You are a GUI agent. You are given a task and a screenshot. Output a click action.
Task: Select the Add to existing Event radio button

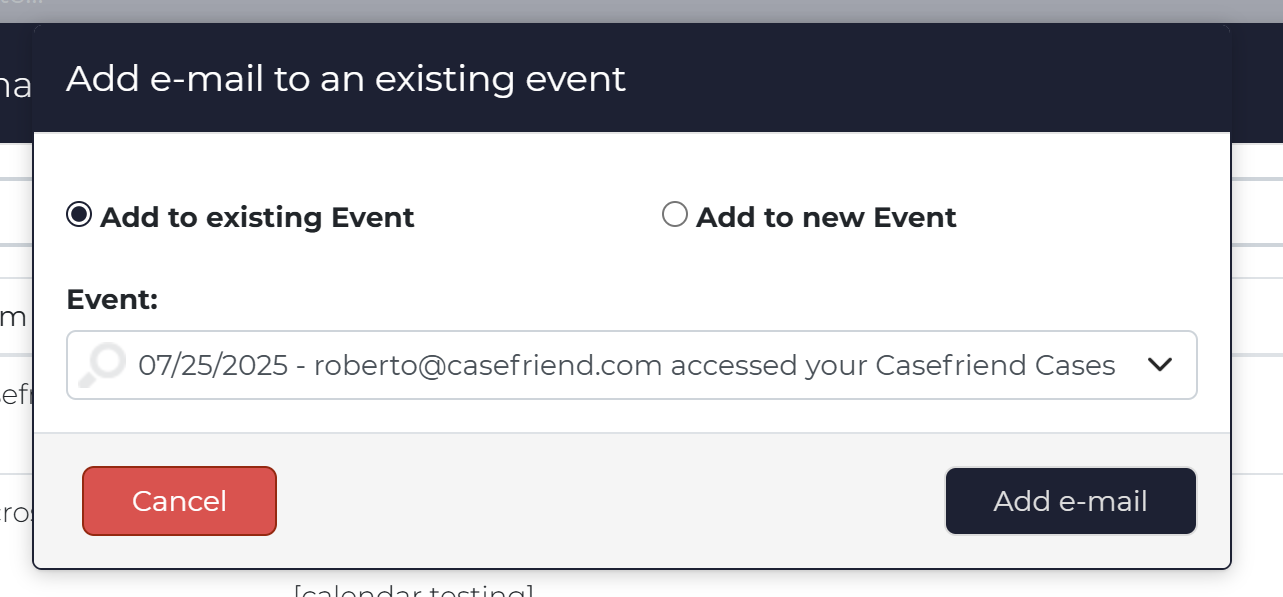(x=79, y=215)
